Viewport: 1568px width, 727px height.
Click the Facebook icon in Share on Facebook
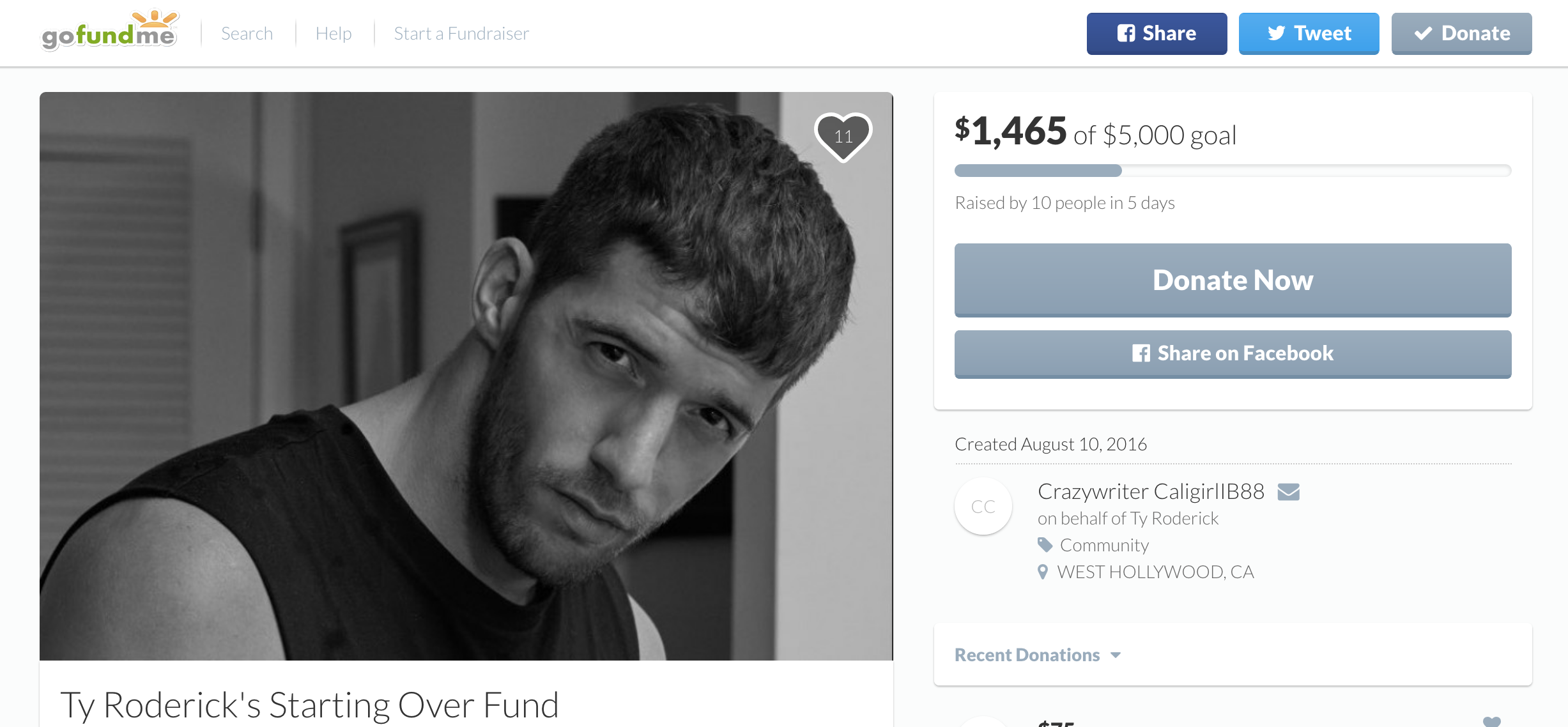coord(1141,353)
